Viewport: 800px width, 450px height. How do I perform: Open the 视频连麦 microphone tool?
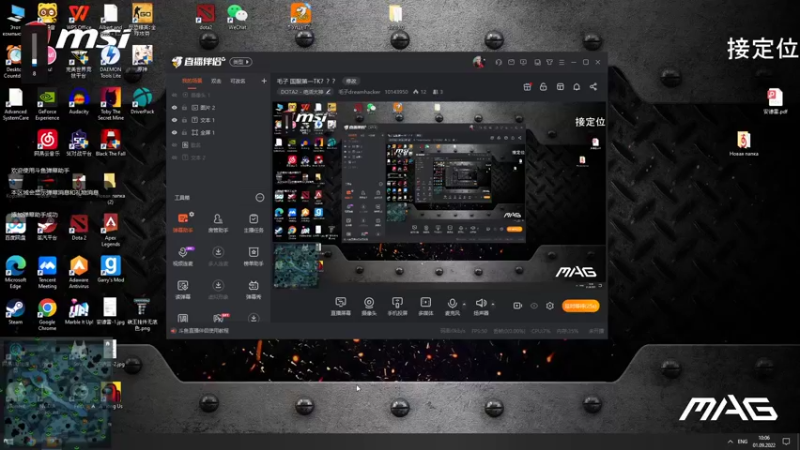[x=183, y=256]
